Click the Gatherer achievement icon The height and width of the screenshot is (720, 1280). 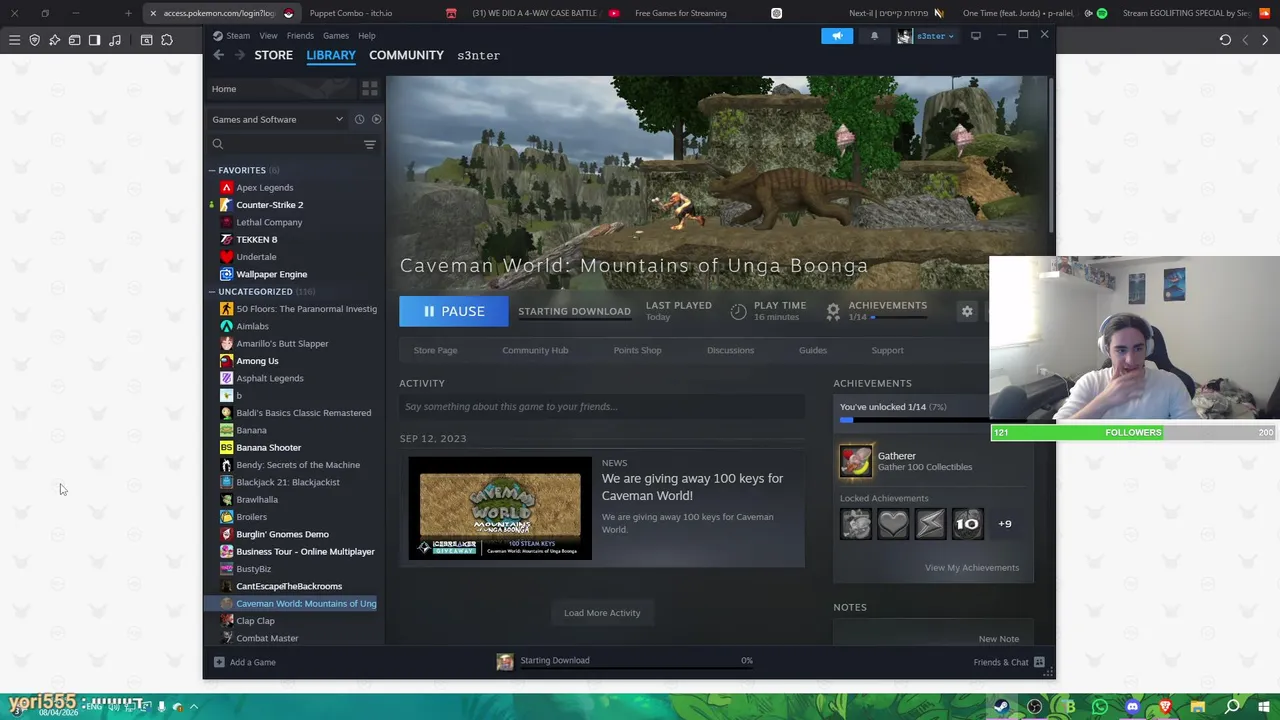(x=856, y=461)
